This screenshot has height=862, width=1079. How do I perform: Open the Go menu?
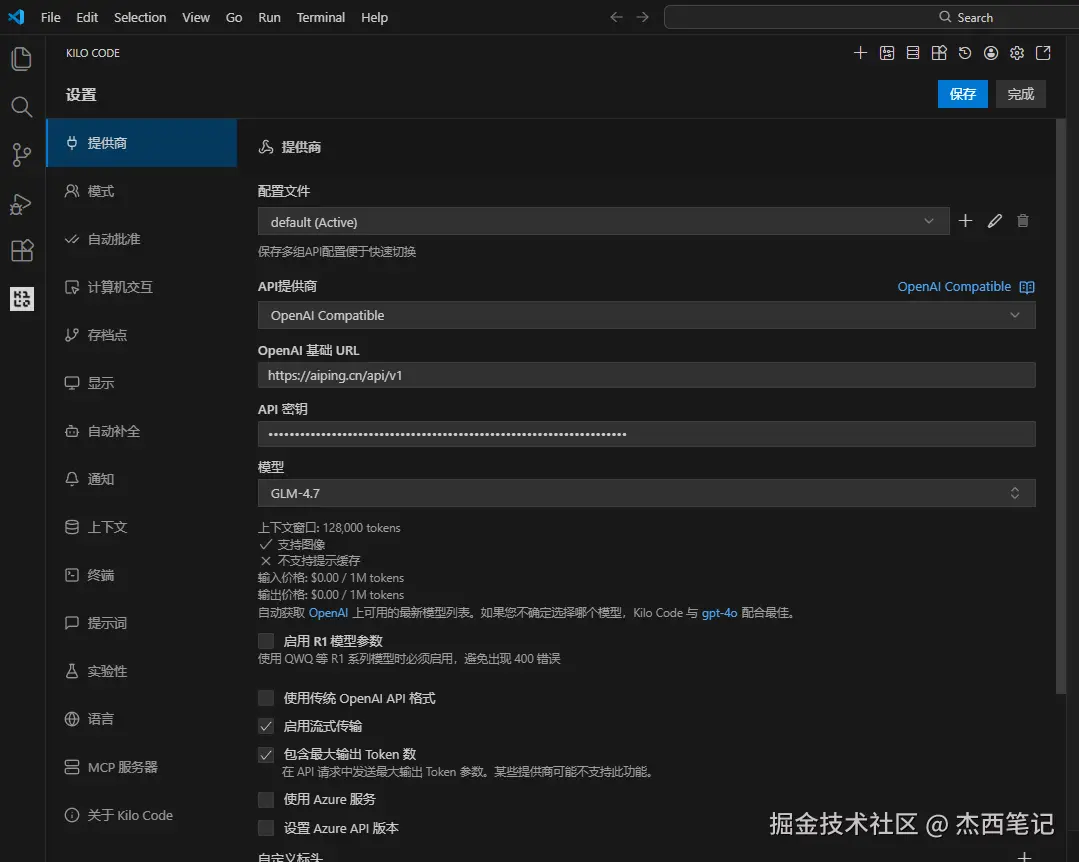pyautogui.click(x=234, y=17)
